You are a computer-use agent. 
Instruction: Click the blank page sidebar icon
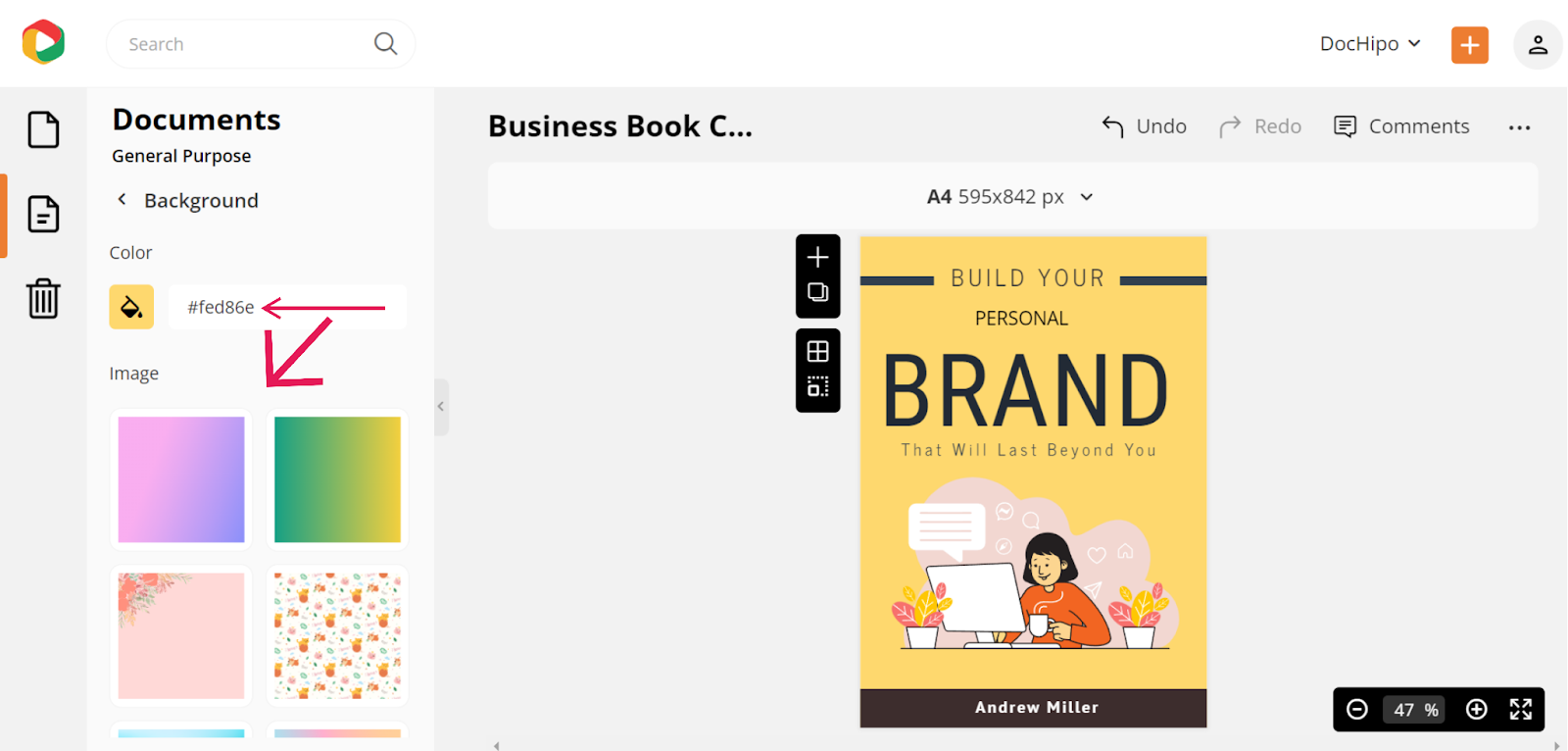pos(43,129)
